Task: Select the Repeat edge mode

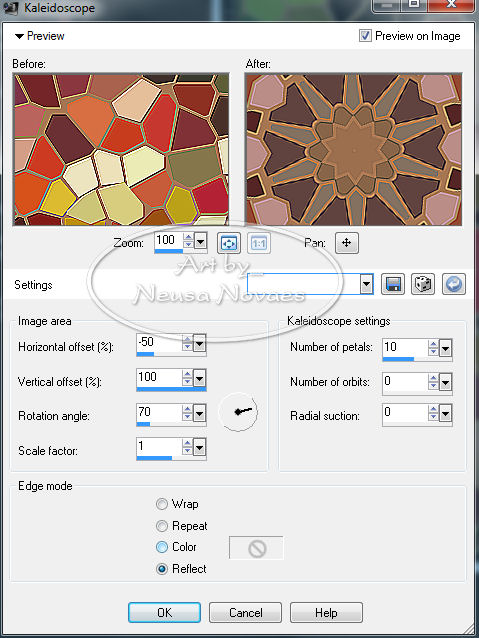Action: (x=162, y=526)
